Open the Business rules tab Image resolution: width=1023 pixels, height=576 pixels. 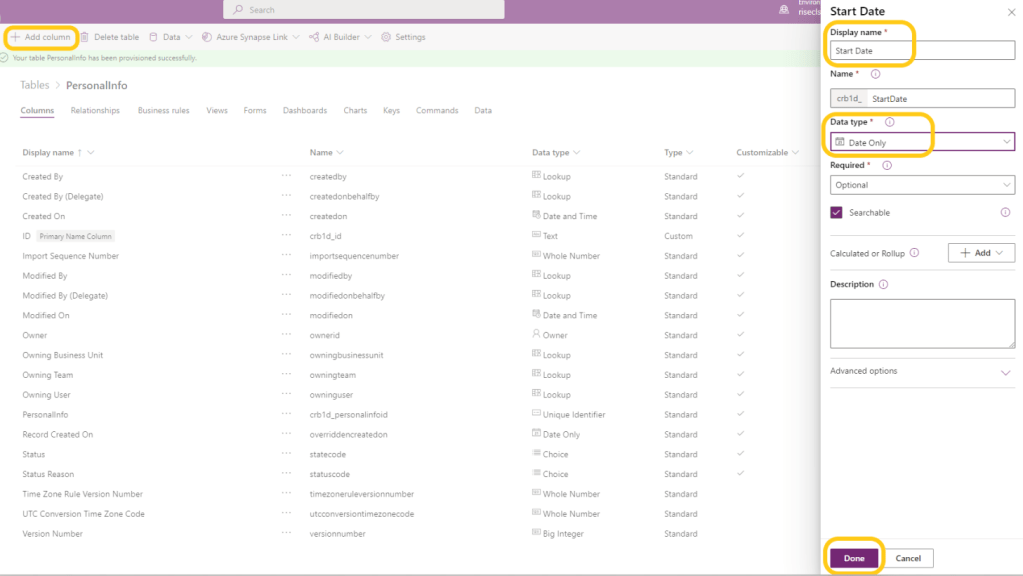pyautogui.click(x=163, y=111)
